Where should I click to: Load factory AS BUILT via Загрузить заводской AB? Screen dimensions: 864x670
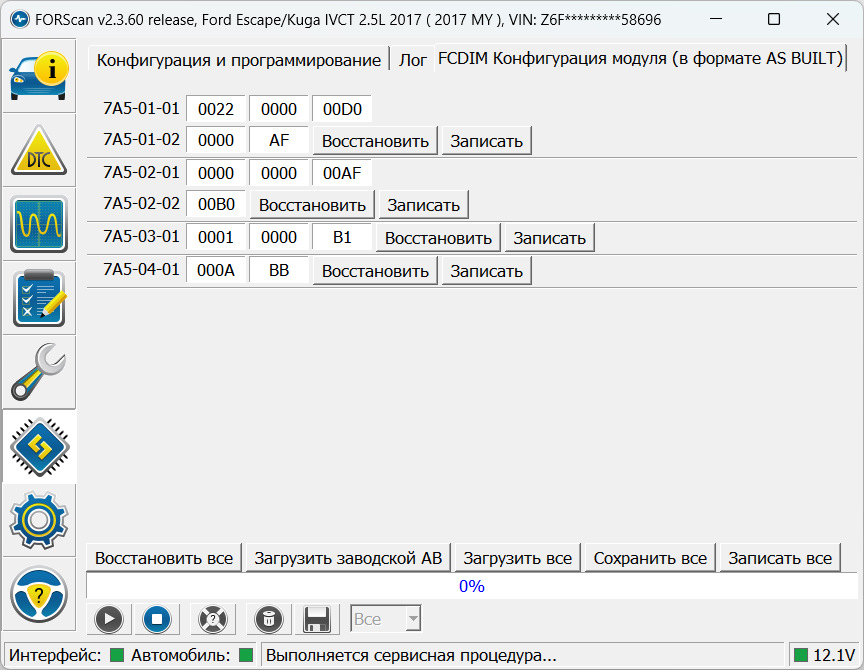click(x=346, y=557)
